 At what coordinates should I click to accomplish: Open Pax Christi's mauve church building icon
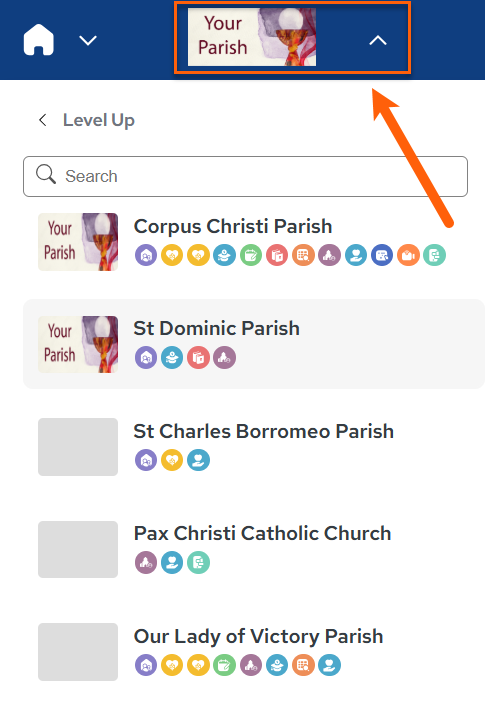coord(146,562)
